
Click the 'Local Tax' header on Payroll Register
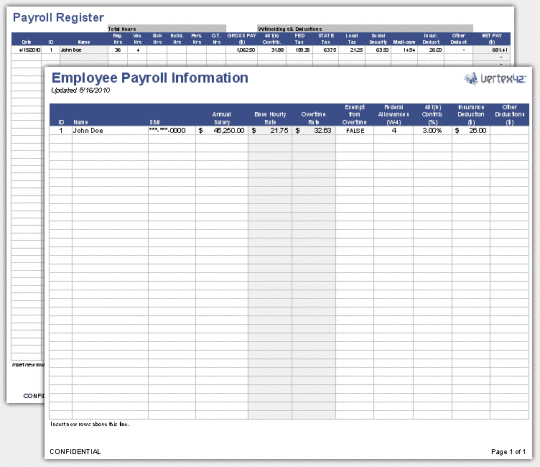click(352, 39)
